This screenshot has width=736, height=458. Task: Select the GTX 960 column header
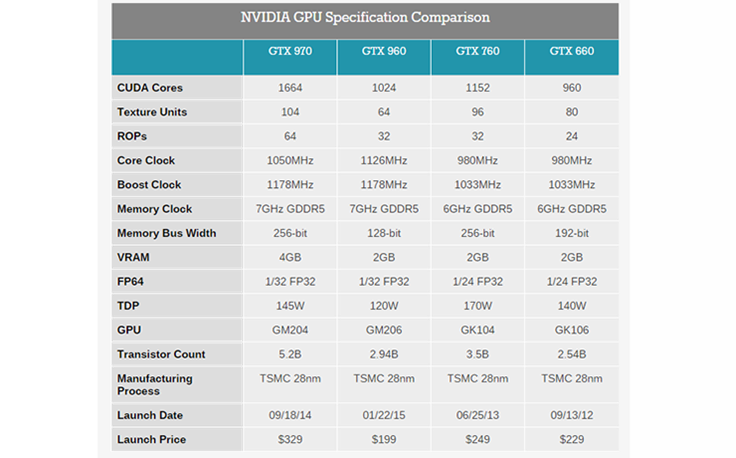pos(384,51)
